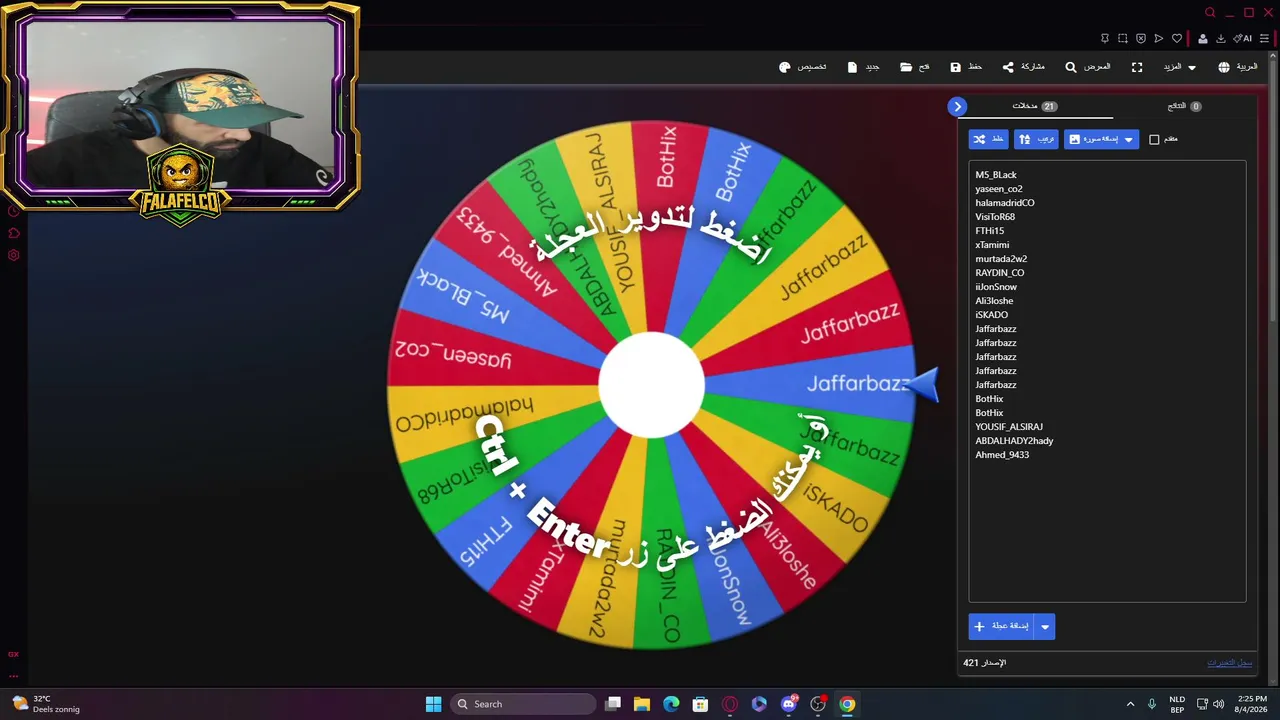This screenshot has height=720, width=1280.
Task: Open the Add image dropdown
Action: coord(1101,139)
